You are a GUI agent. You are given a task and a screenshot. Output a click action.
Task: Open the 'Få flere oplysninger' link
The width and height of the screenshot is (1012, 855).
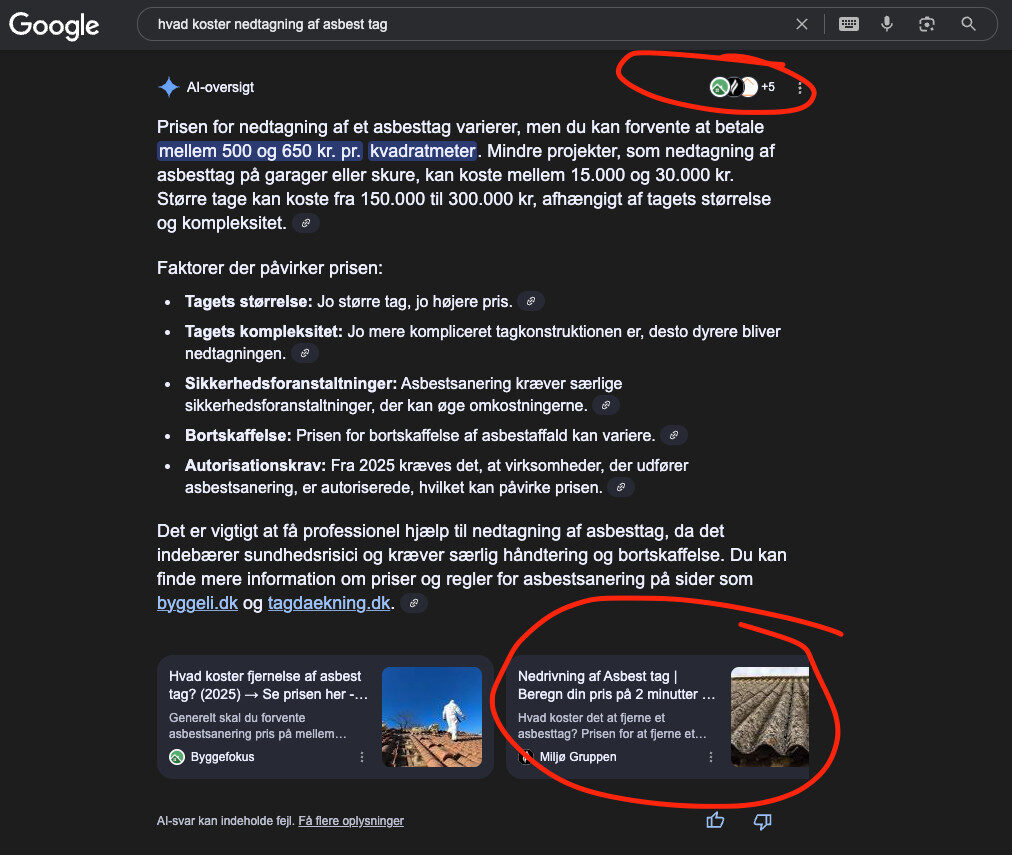(351, 821)
